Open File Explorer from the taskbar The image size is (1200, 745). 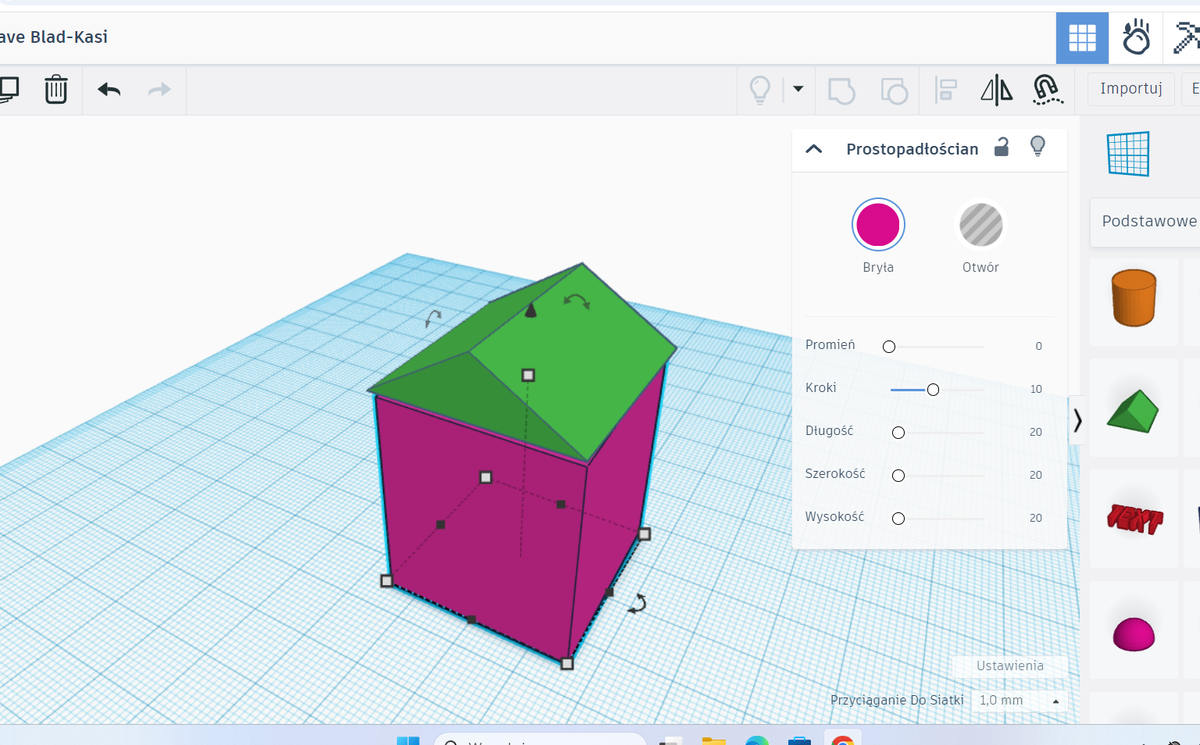click(713, 741)
